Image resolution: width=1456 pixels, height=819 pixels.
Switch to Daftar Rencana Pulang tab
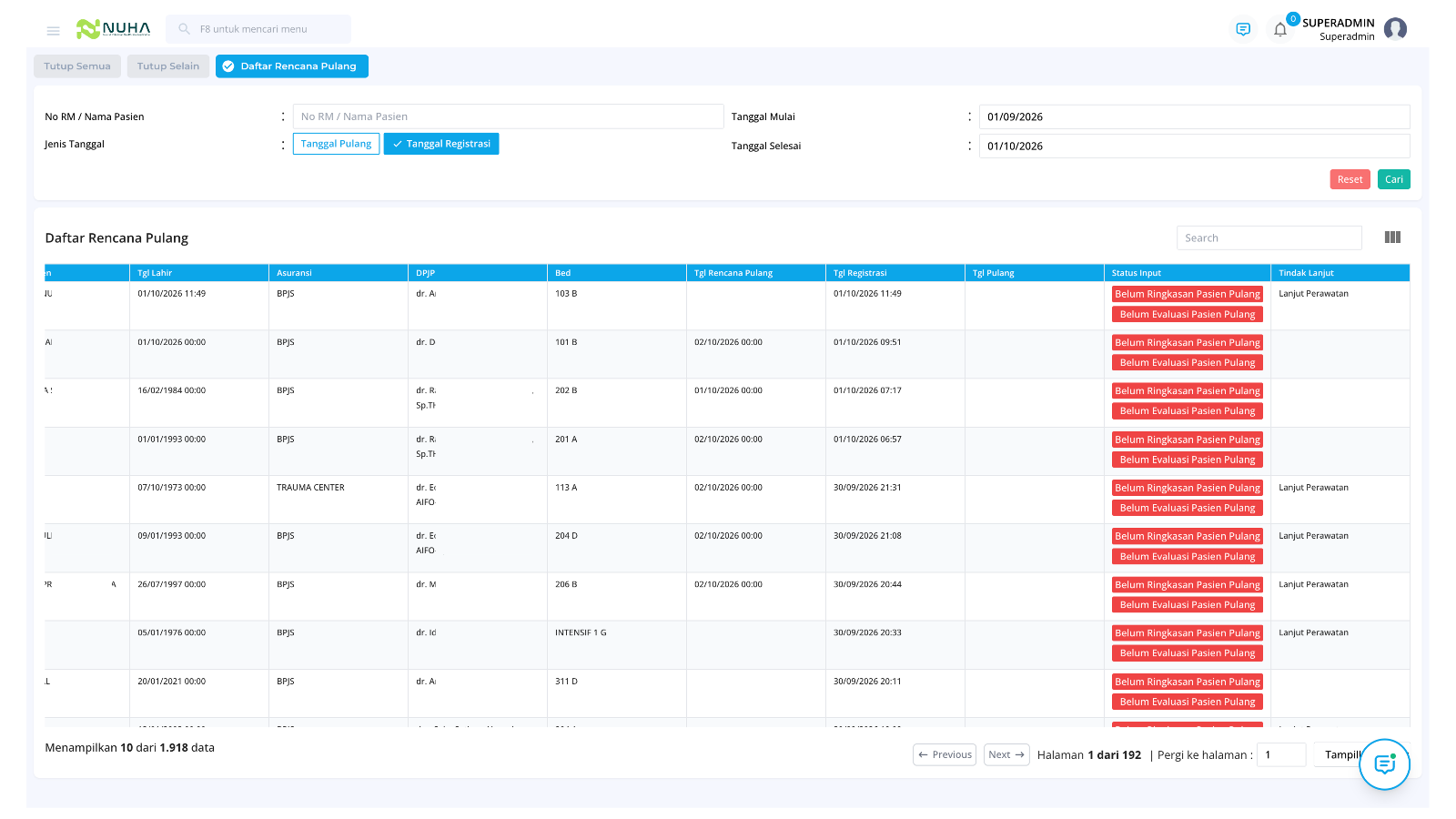pos(292,66)
